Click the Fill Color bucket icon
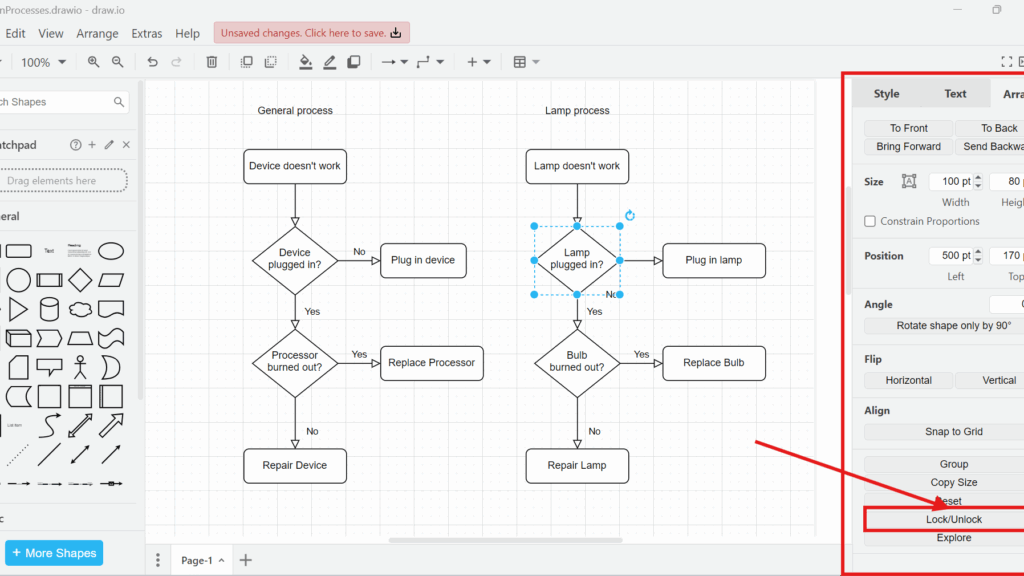Viewport: 1024px width, 576px height. pyautogui.click(x=306, y=62)
